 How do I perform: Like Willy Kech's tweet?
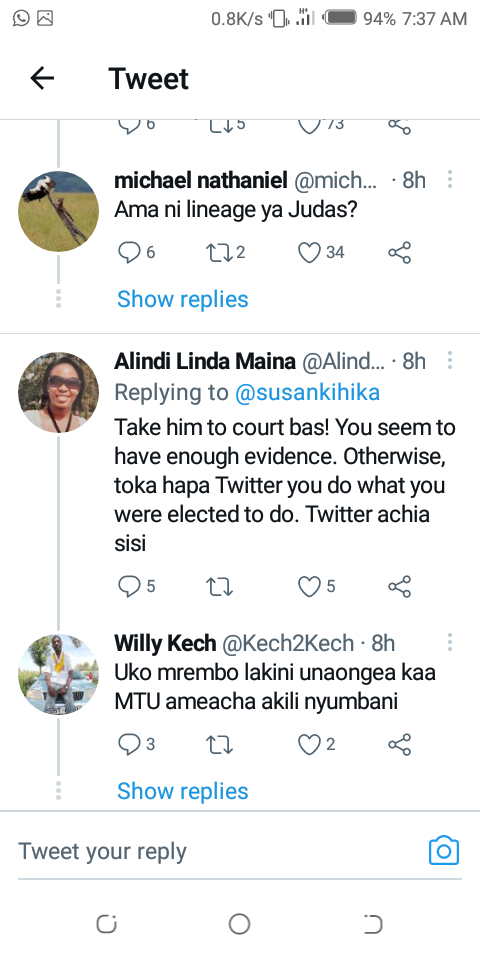coord(310,744)
